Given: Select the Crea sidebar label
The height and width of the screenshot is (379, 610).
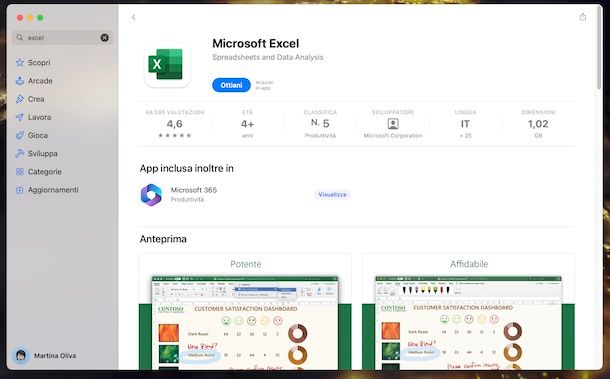Looking at the screenshot, I should pyautogui.click(x=36, y=99).
